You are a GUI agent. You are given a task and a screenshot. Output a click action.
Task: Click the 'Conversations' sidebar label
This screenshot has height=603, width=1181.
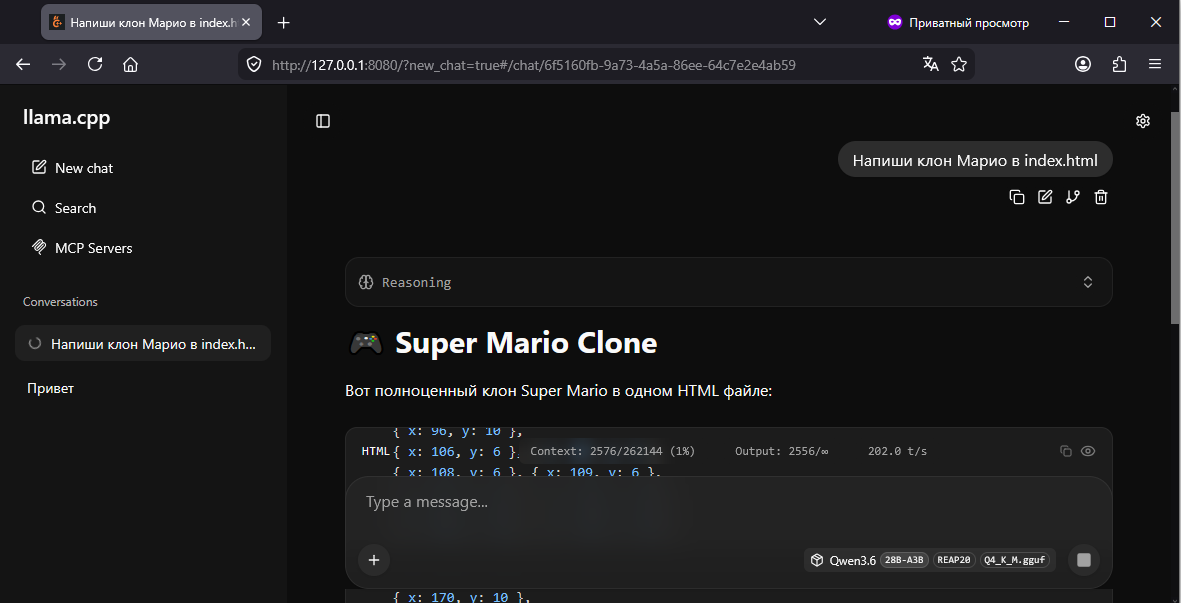point(60,302)
